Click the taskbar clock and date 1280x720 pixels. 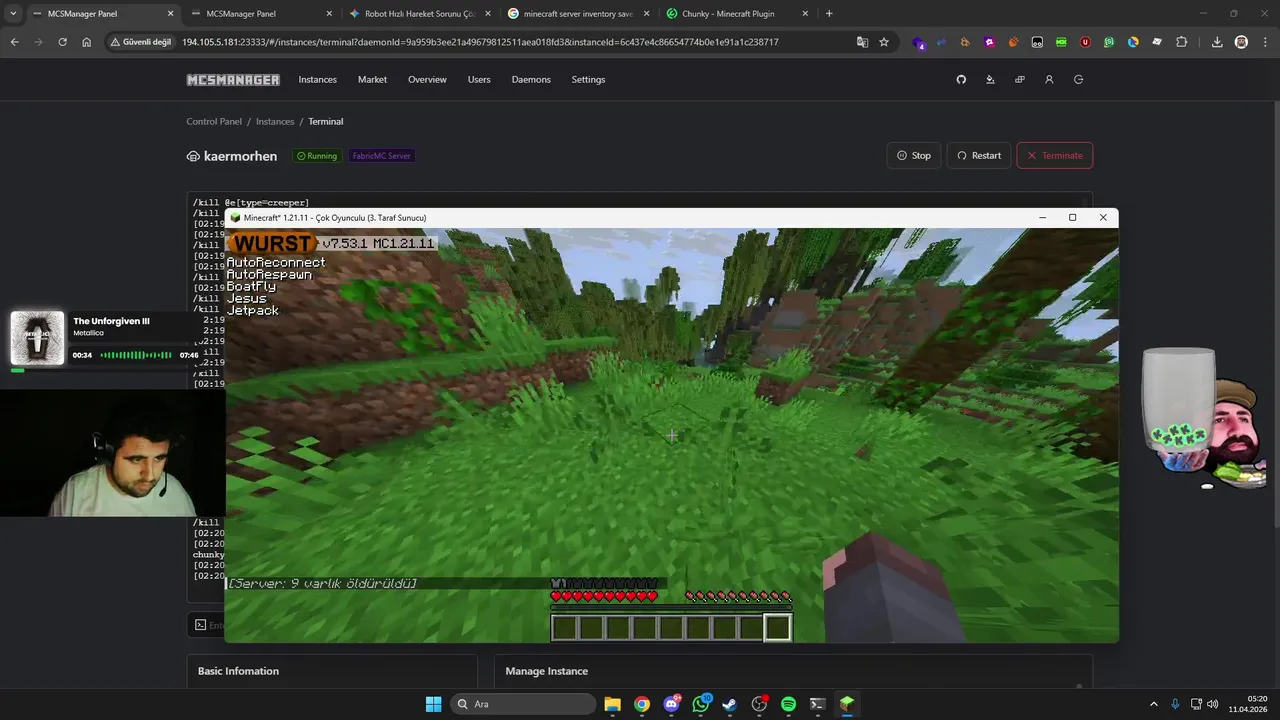(x=1248, y=704)
